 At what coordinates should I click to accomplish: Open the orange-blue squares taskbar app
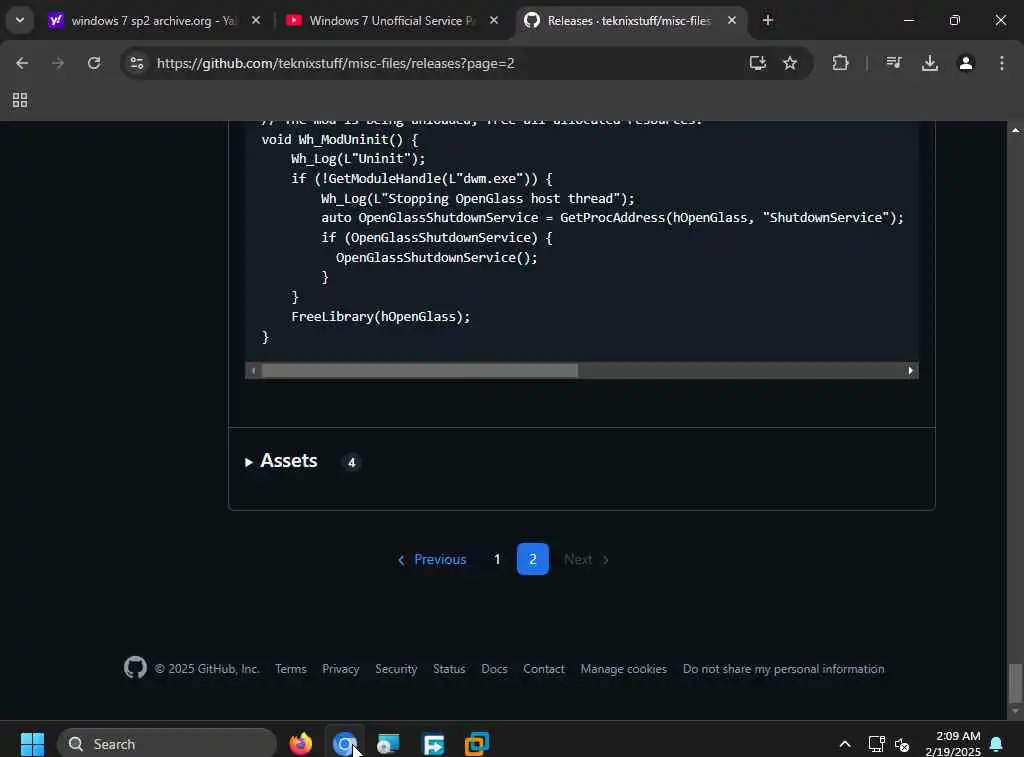coord(477,743)
